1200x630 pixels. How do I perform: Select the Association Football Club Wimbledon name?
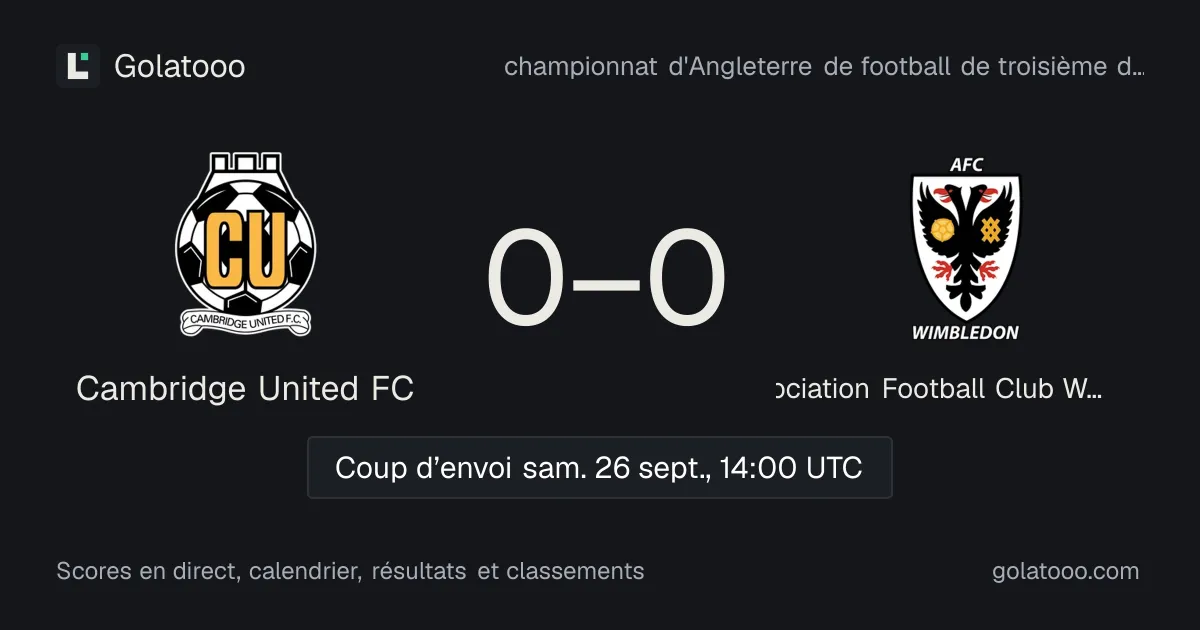(x=939, y=388)
